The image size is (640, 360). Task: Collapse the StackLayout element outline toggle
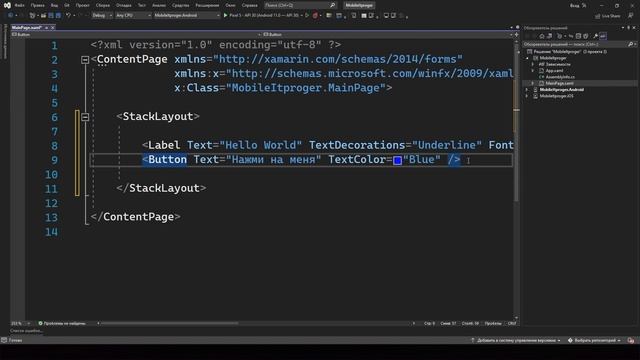pos(85,118)
